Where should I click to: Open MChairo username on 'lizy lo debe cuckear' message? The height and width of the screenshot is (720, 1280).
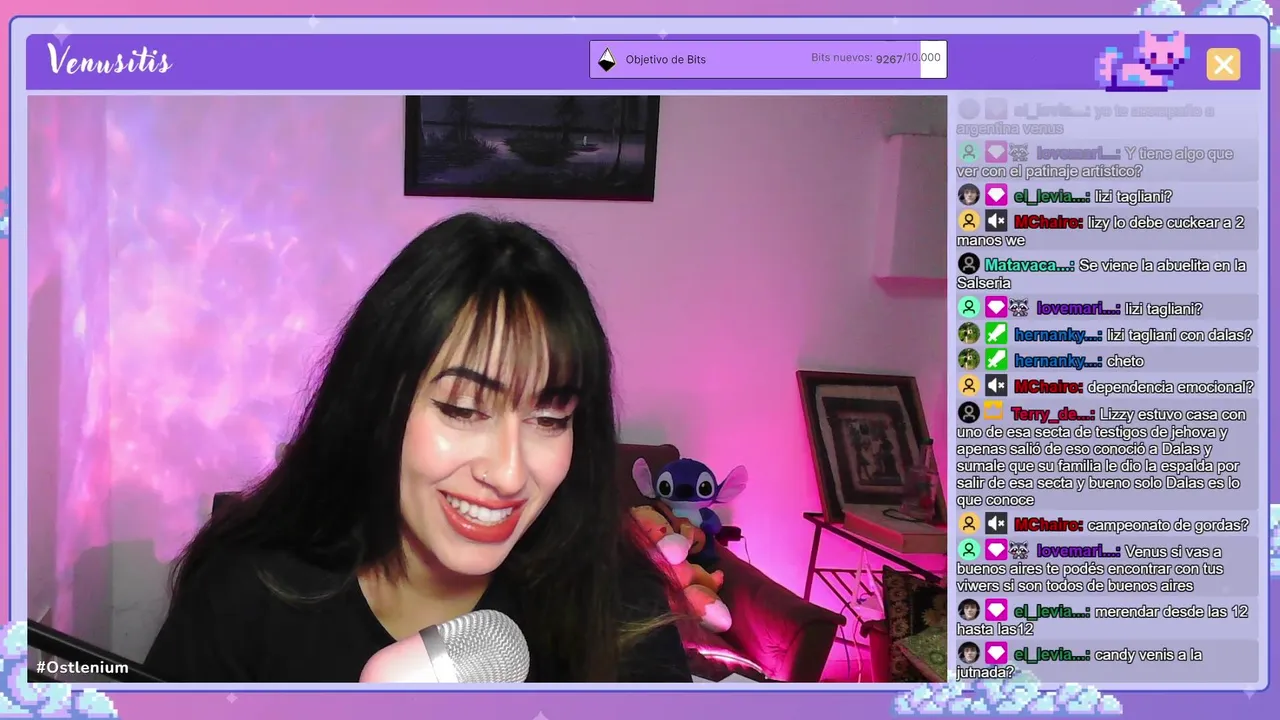pos(1048,222)
